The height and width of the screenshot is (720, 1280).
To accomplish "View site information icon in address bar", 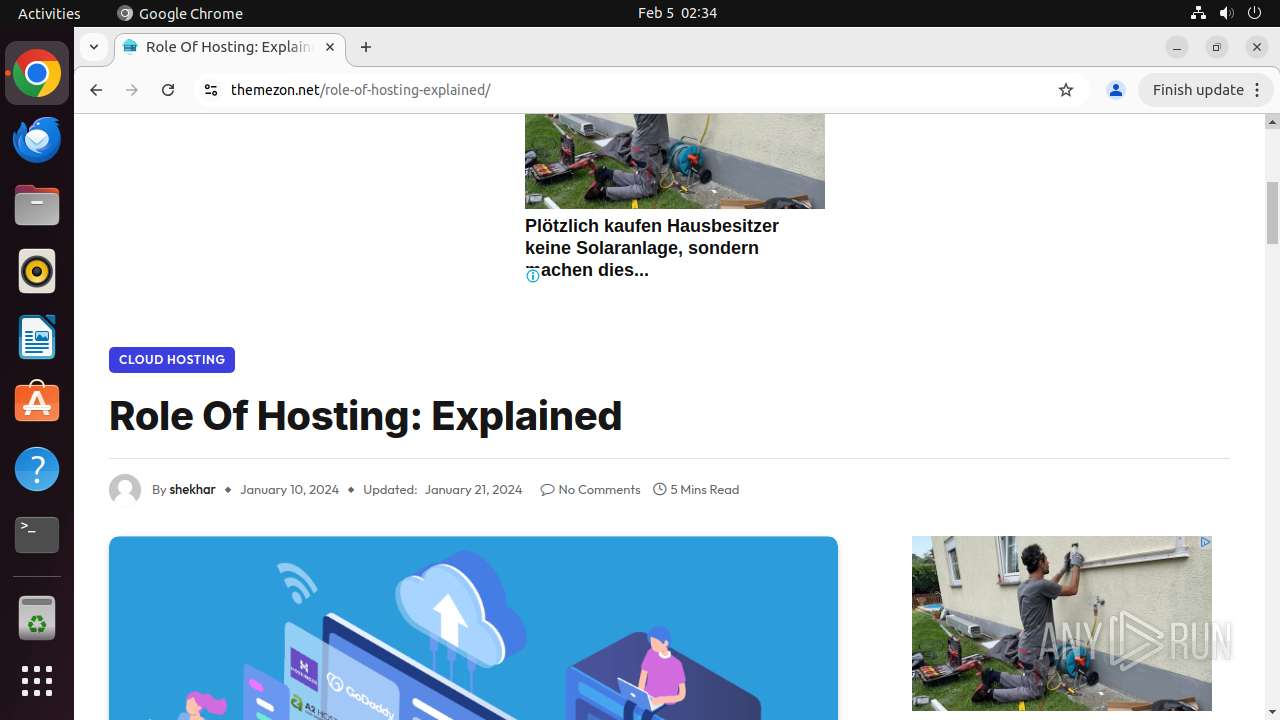I will click(210, 90).
